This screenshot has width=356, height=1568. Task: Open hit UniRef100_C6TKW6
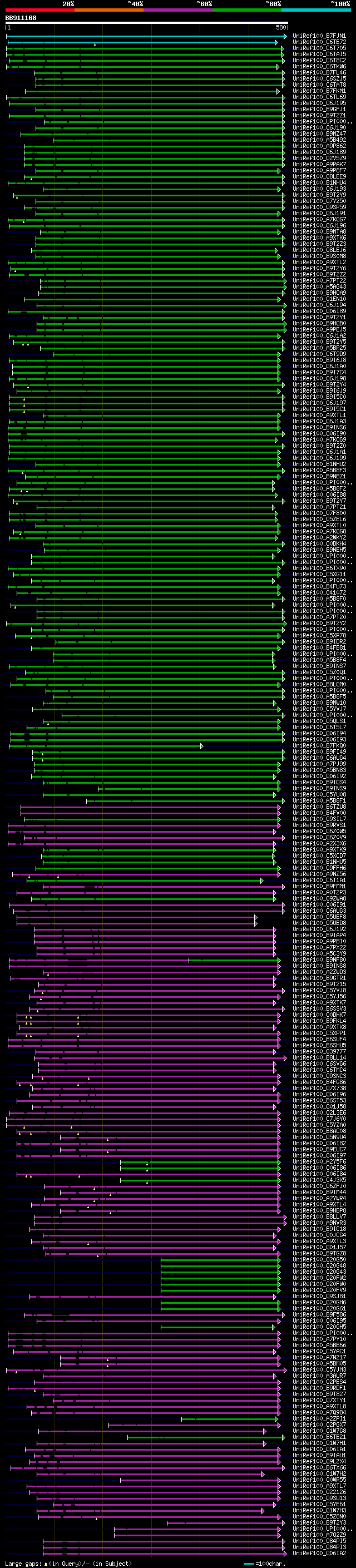[319, 66]
